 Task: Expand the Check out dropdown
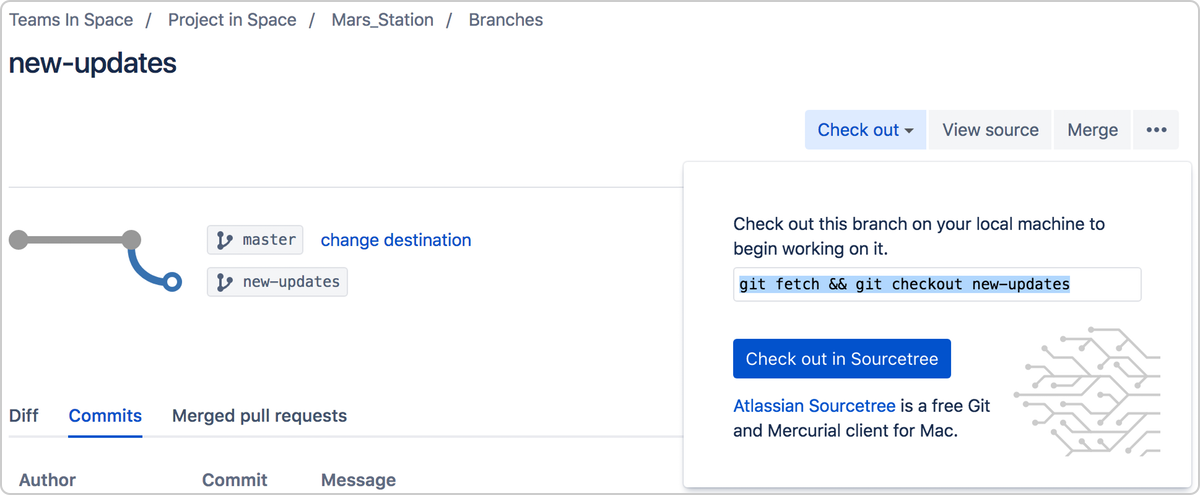tap(865, 130)
